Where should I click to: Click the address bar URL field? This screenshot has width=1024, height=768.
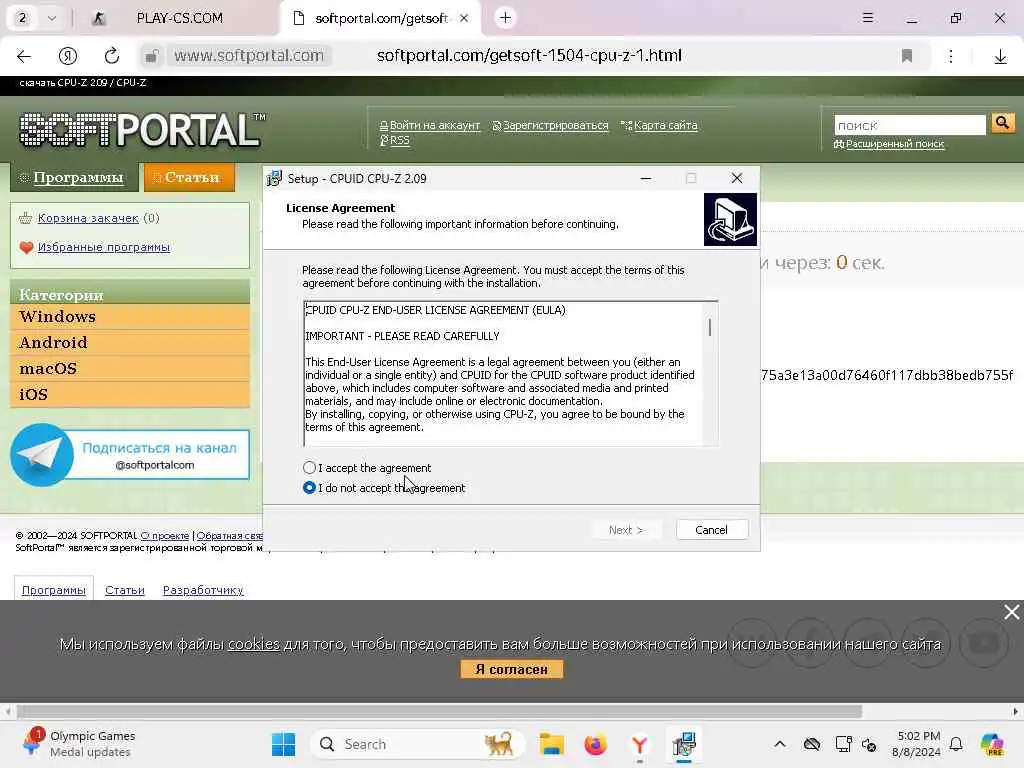[x=529, y=56]
